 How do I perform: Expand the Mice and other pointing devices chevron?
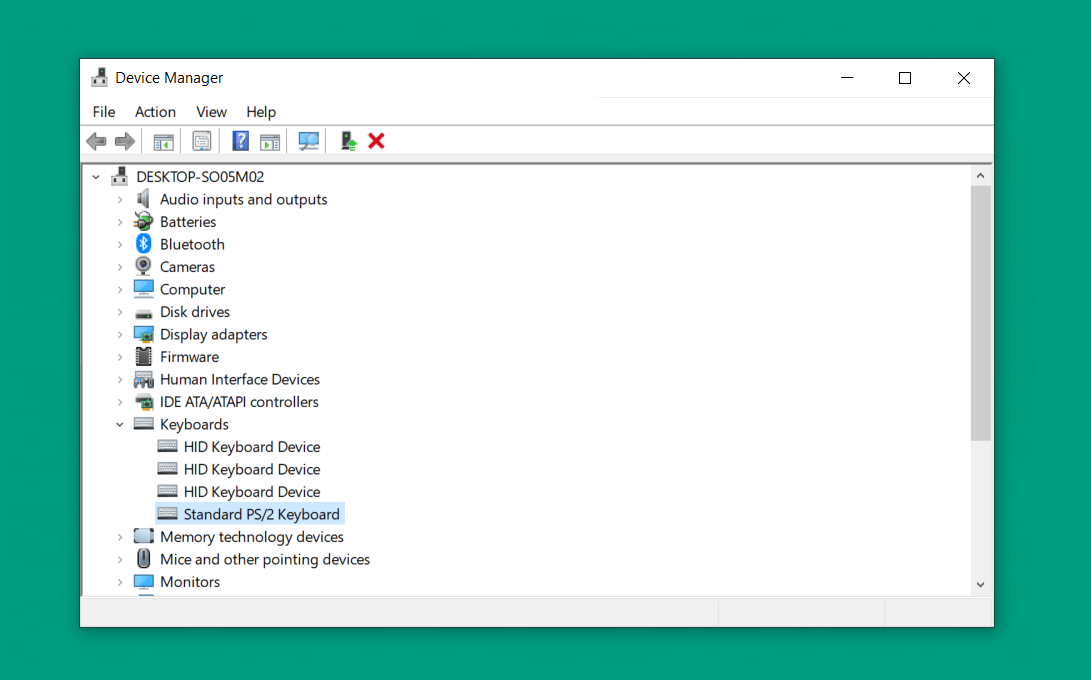click(120, 559)
